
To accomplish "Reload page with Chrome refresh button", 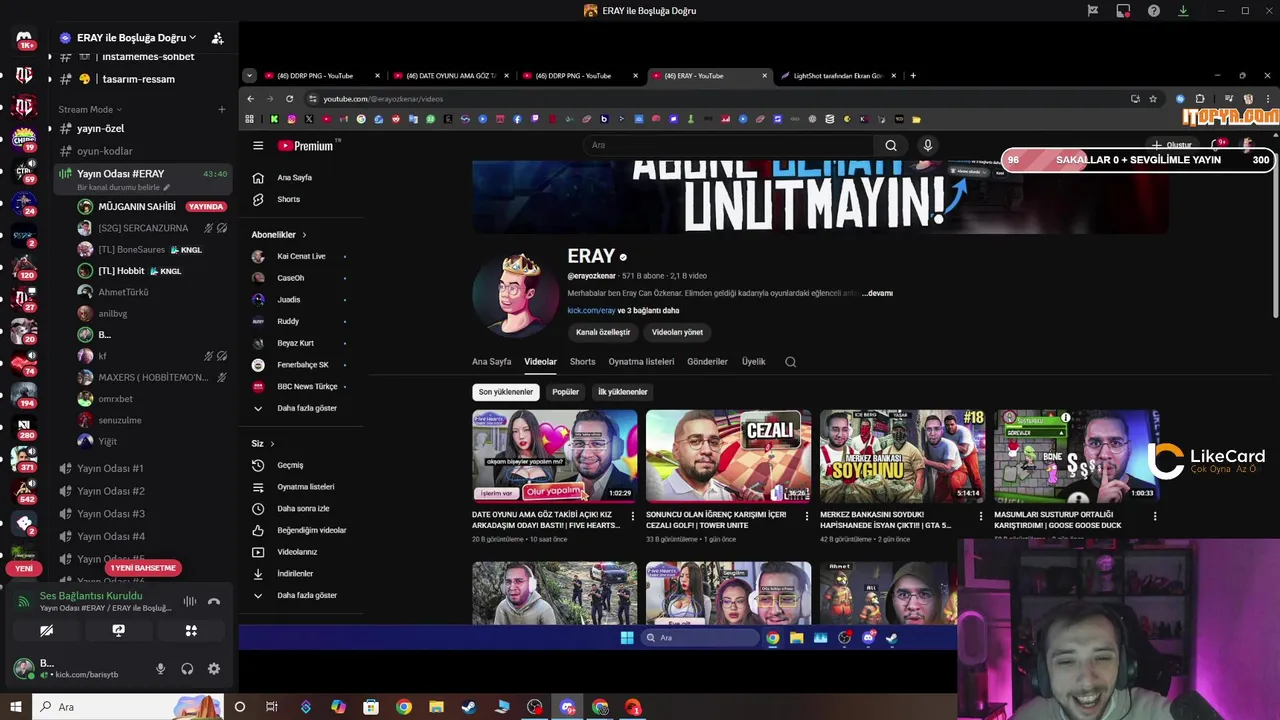I will coord(289,99).
